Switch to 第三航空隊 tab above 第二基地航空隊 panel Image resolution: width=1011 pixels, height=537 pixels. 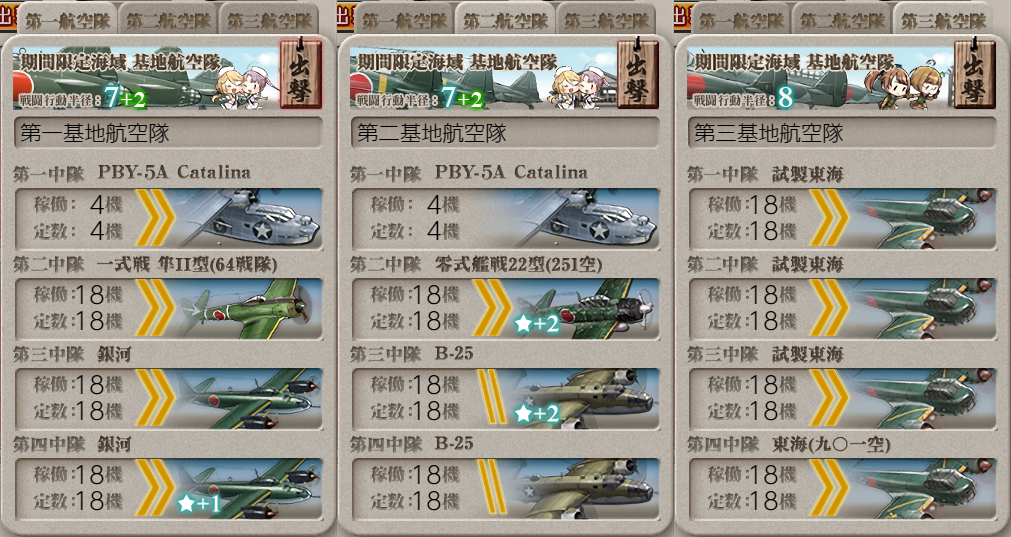[x=607, y=20]
